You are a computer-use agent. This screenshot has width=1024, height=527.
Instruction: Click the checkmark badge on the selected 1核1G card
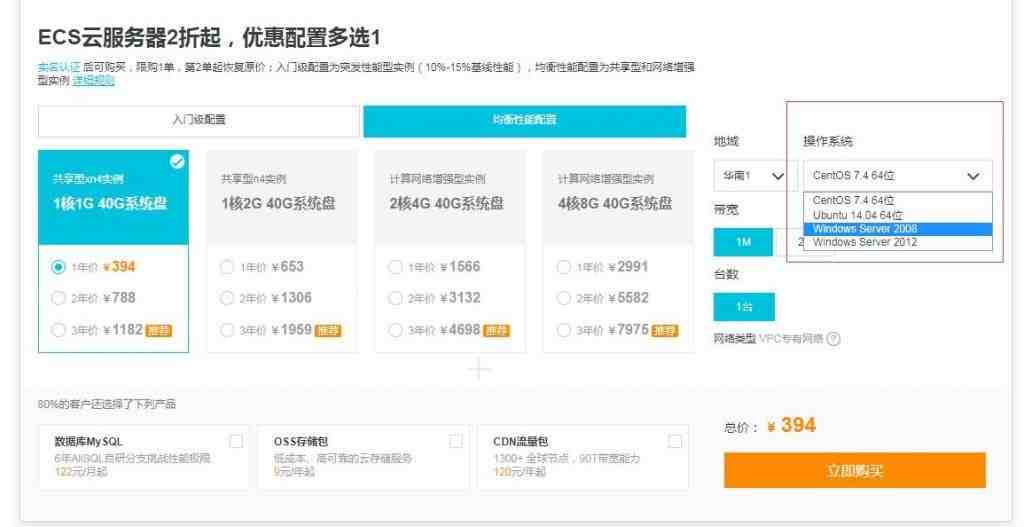177,162
